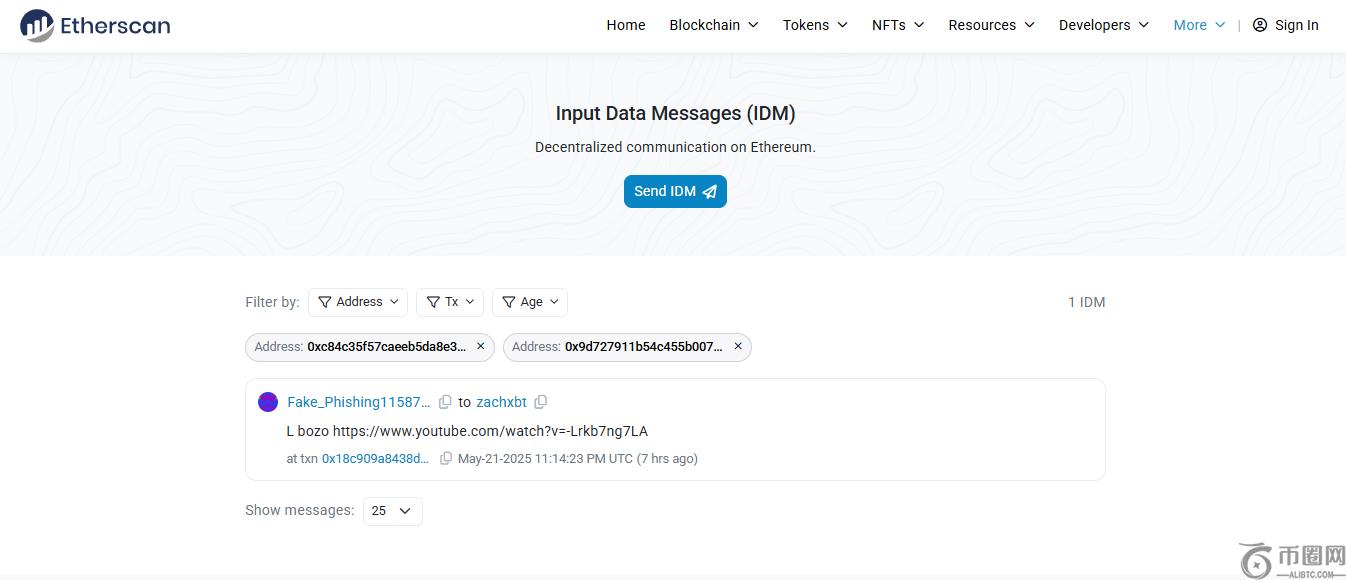Open the Tokens menu
This screenshot has height=580, width=1346.
tap(815, 25)
